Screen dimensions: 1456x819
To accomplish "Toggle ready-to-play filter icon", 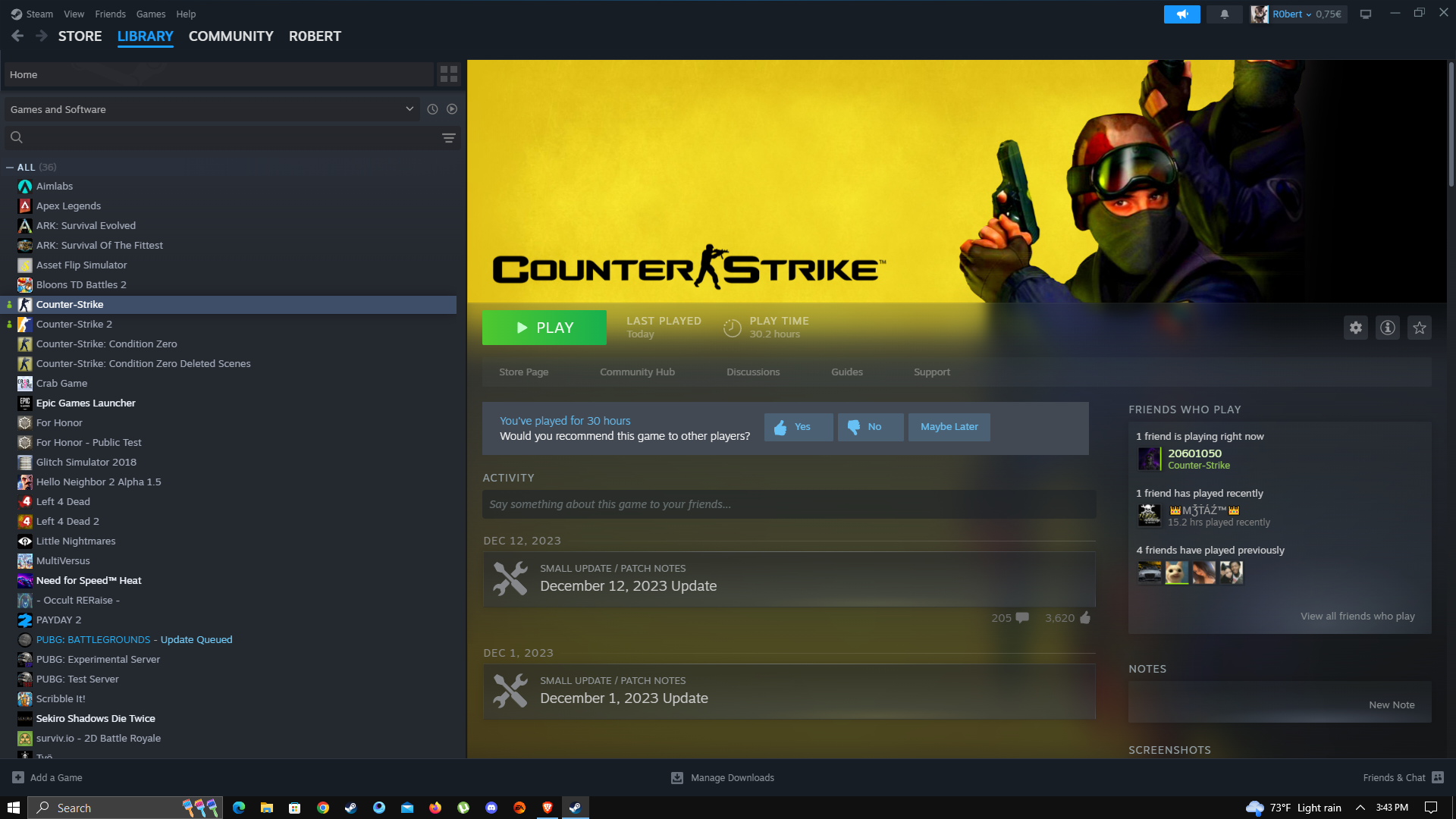I will tap(452, 109).
